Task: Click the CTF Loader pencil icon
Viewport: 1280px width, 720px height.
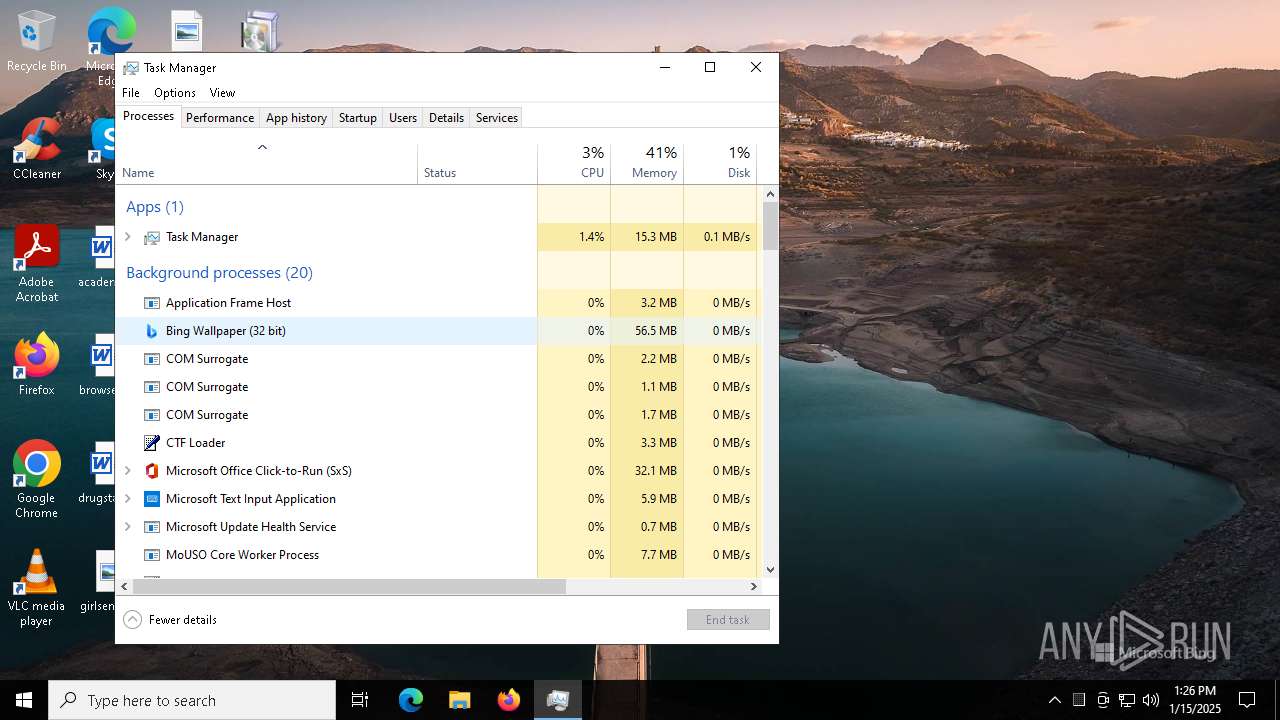Action: click(152, 443)
